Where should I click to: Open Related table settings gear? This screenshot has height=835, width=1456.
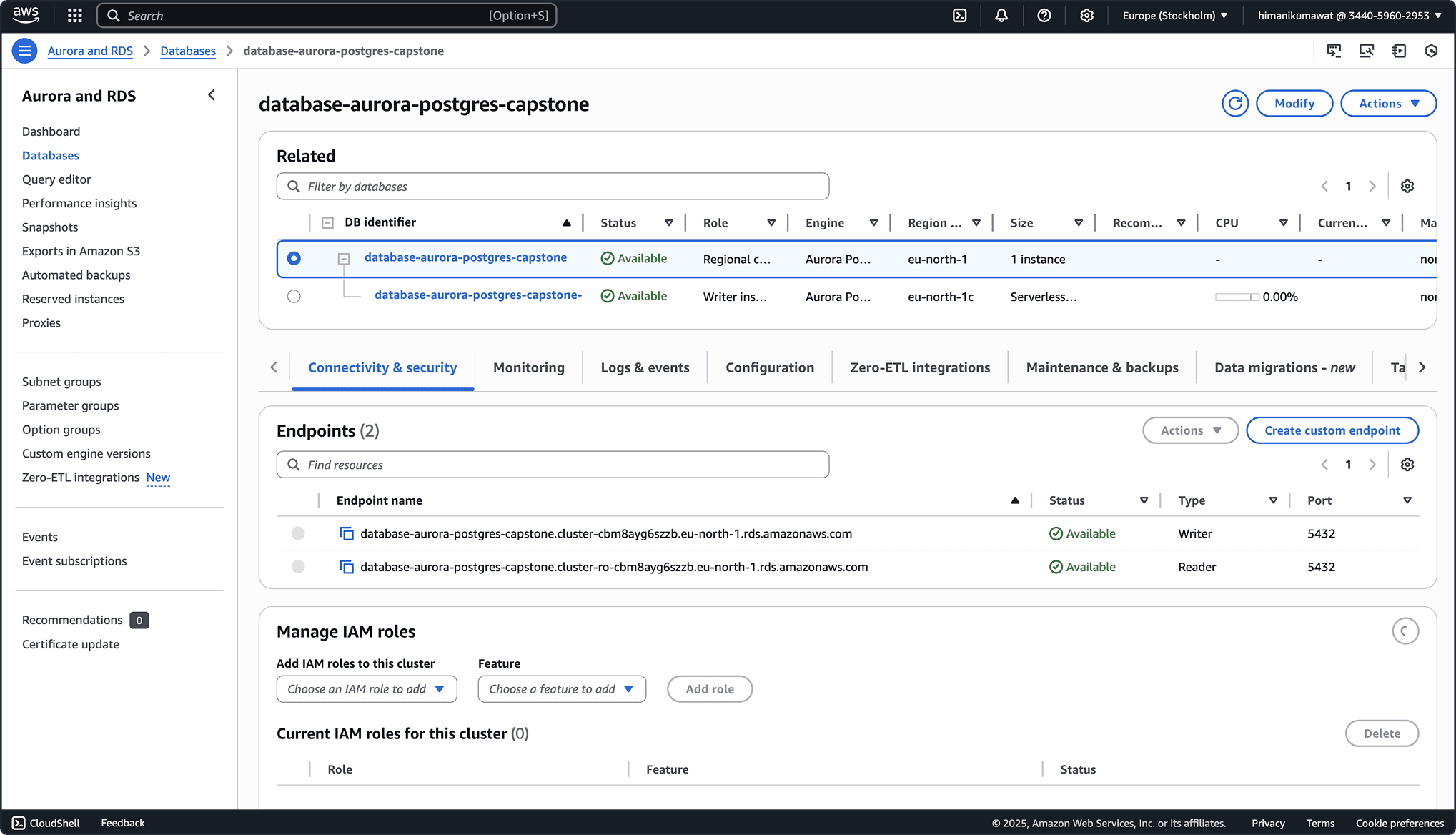1407,187
